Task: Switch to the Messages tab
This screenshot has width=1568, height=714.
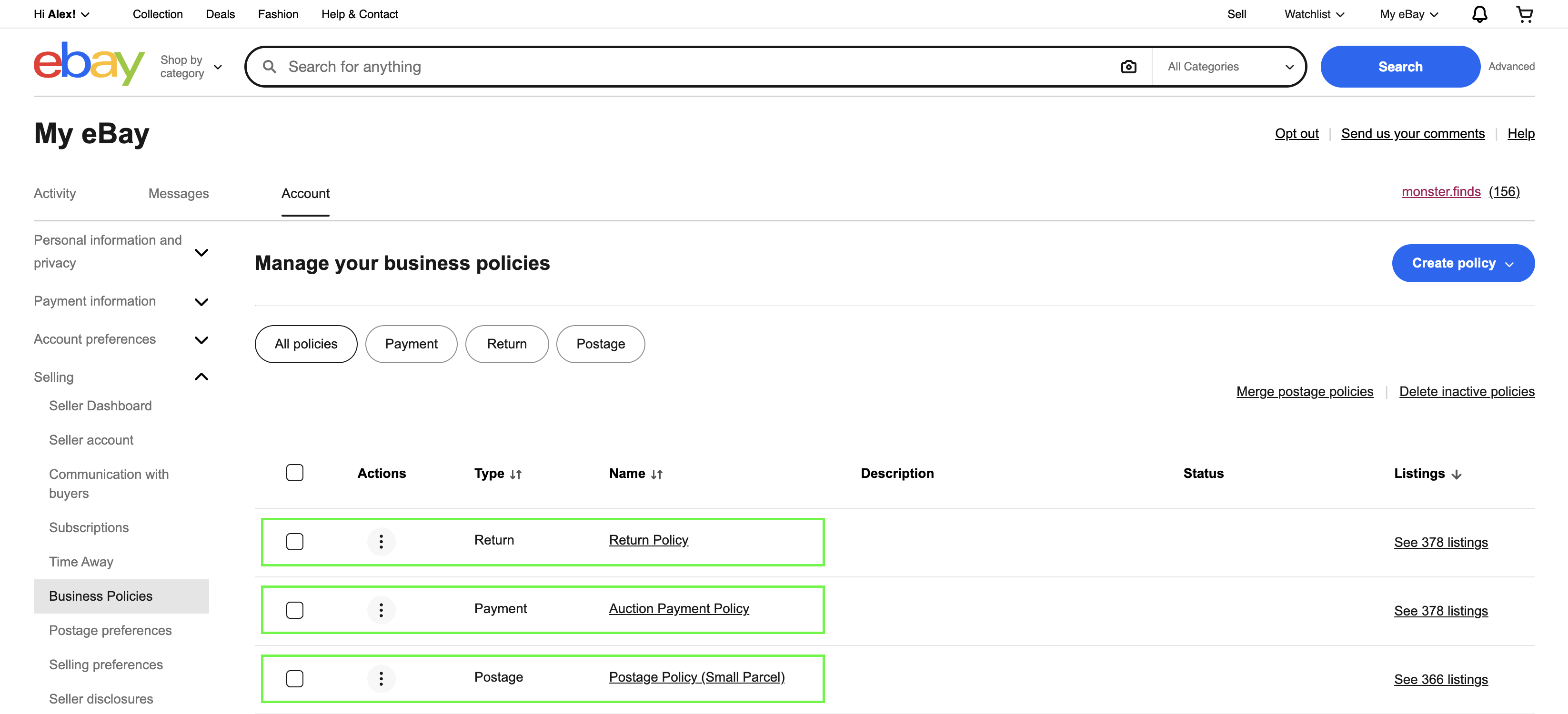Action: click(178, 193)
